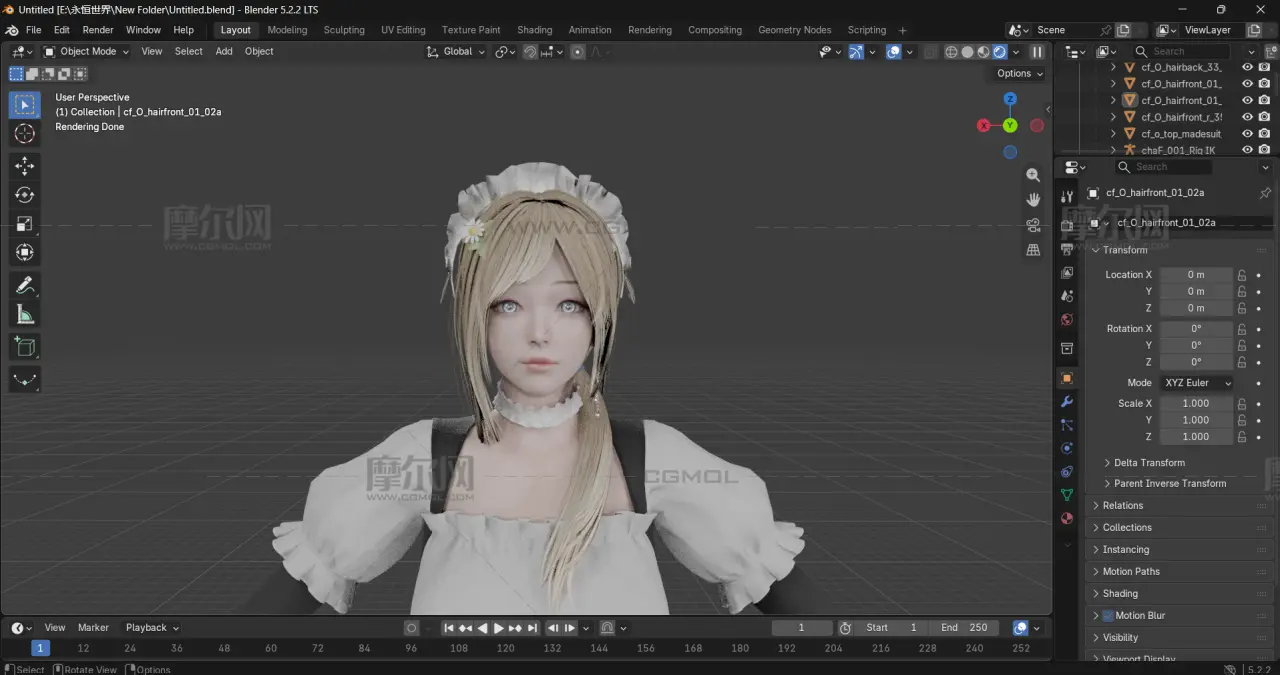Click the End frame field showing 250
This screenshot has width=1280, height=675.
[x=963, y=628]
